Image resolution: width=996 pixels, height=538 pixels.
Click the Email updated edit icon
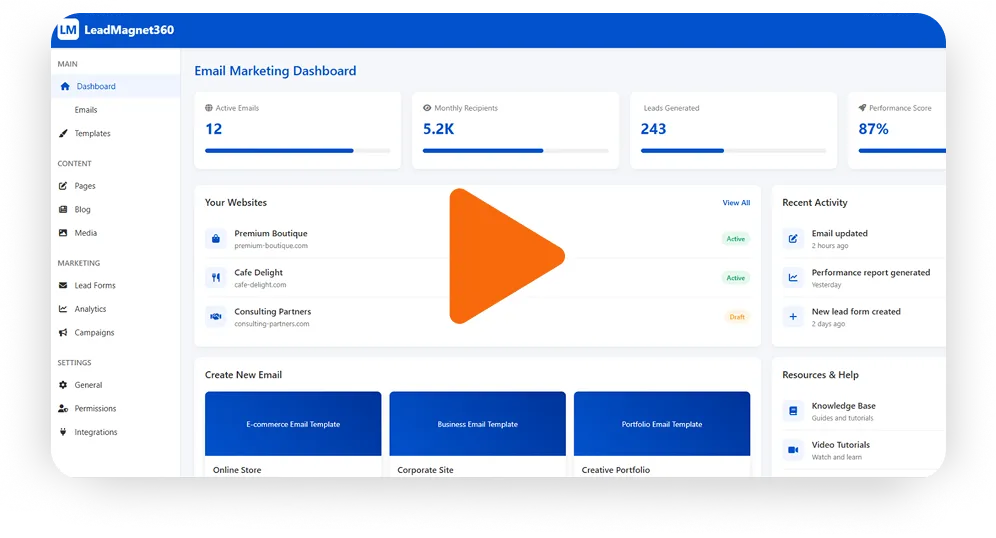(793, 239)
